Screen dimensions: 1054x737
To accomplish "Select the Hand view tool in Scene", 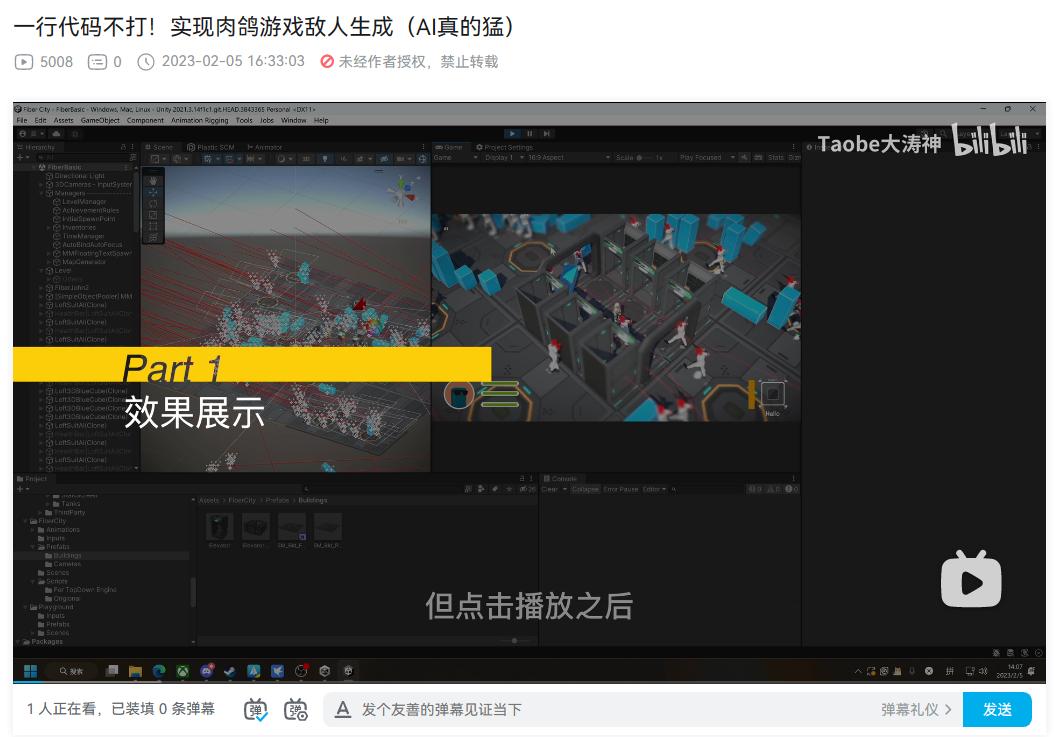I will click(x=153, y=181).
